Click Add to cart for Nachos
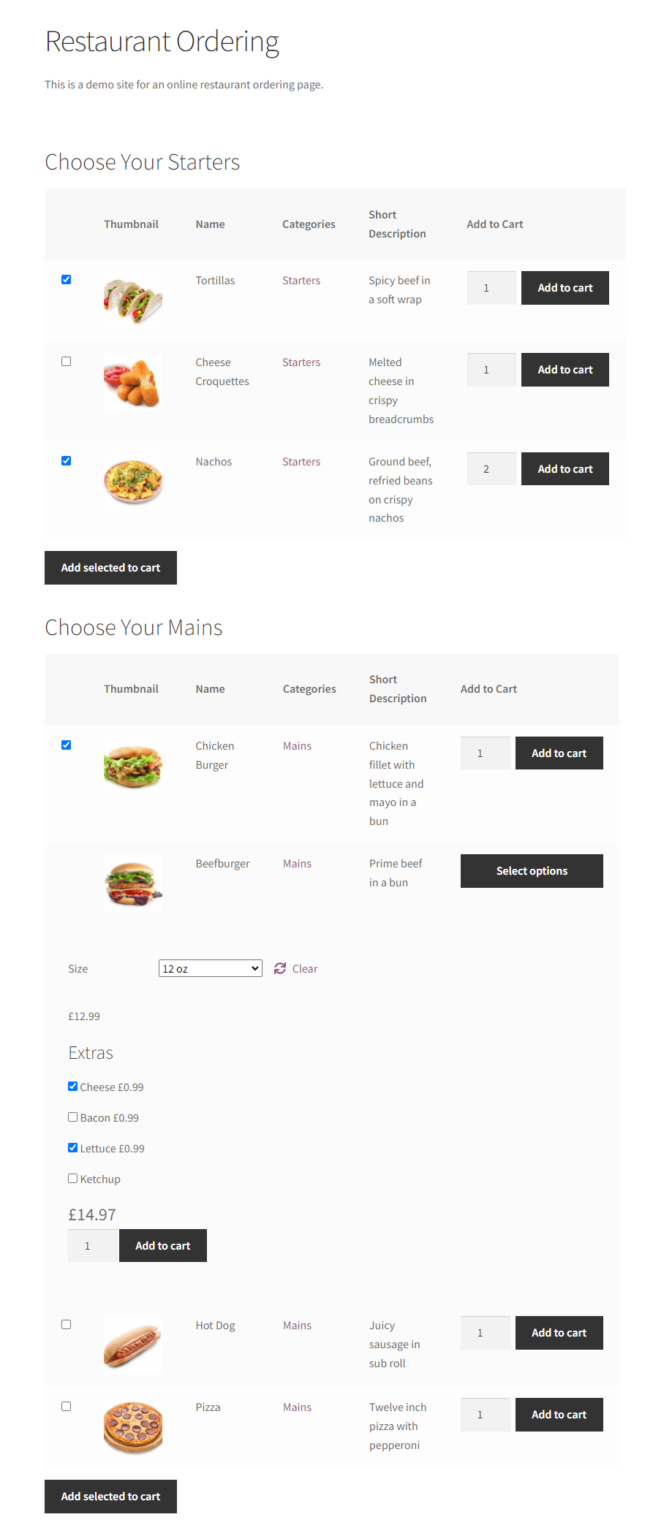 click(x=565, y=468)
